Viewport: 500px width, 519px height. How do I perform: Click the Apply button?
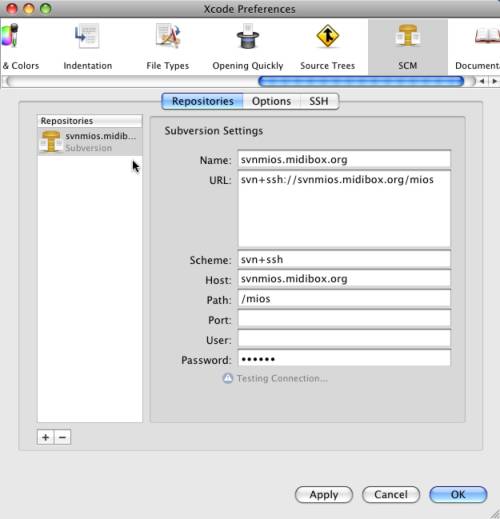[324, 494]
